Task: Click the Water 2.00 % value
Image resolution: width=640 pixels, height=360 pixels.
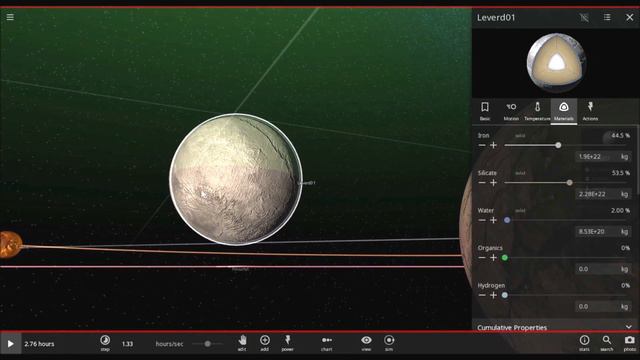Action: coord(620,211)
